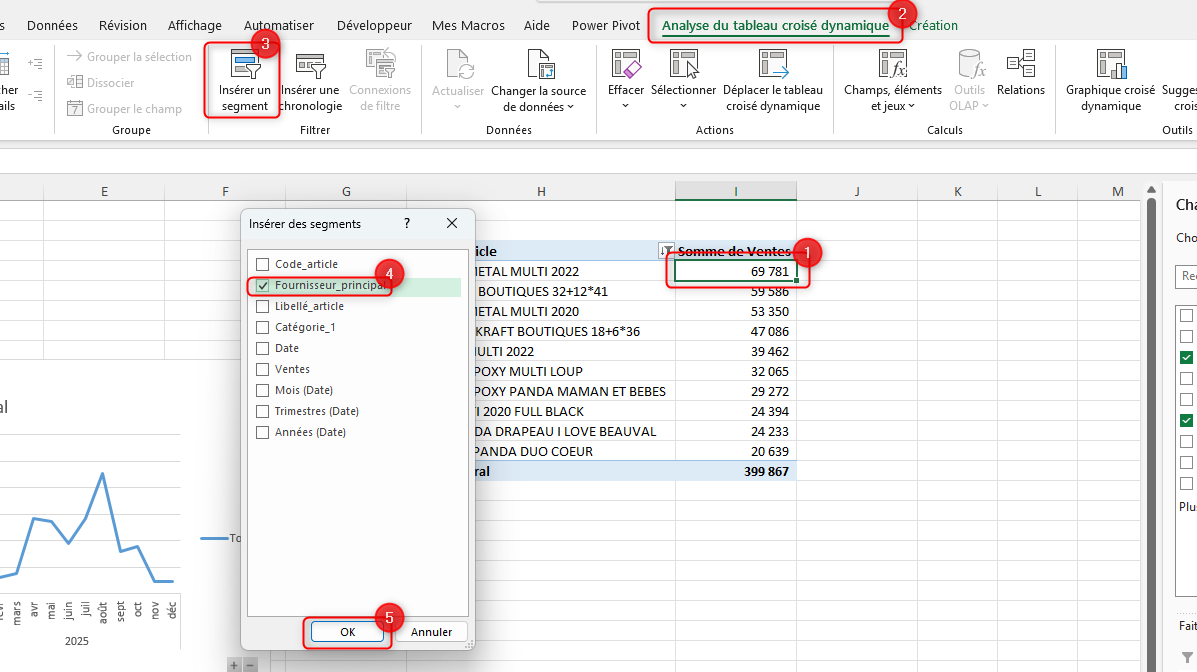This screenshot has width=1197, height=672.
Task: Check the Catégorie_1 checkbox
Action: pyautogui.click(x=263, y=328)
